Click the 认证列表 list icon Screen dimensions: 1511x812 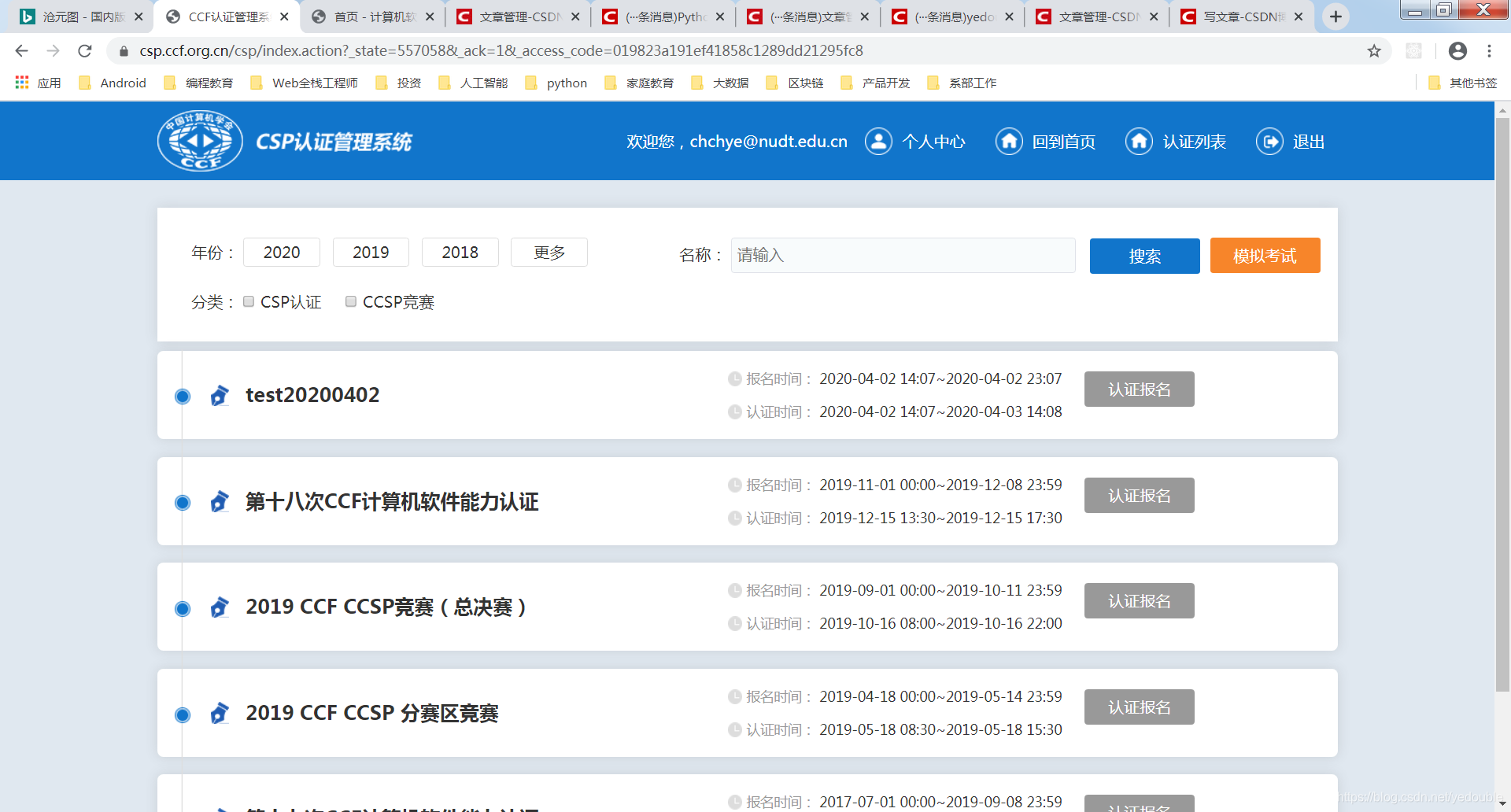click(1139, 142)
